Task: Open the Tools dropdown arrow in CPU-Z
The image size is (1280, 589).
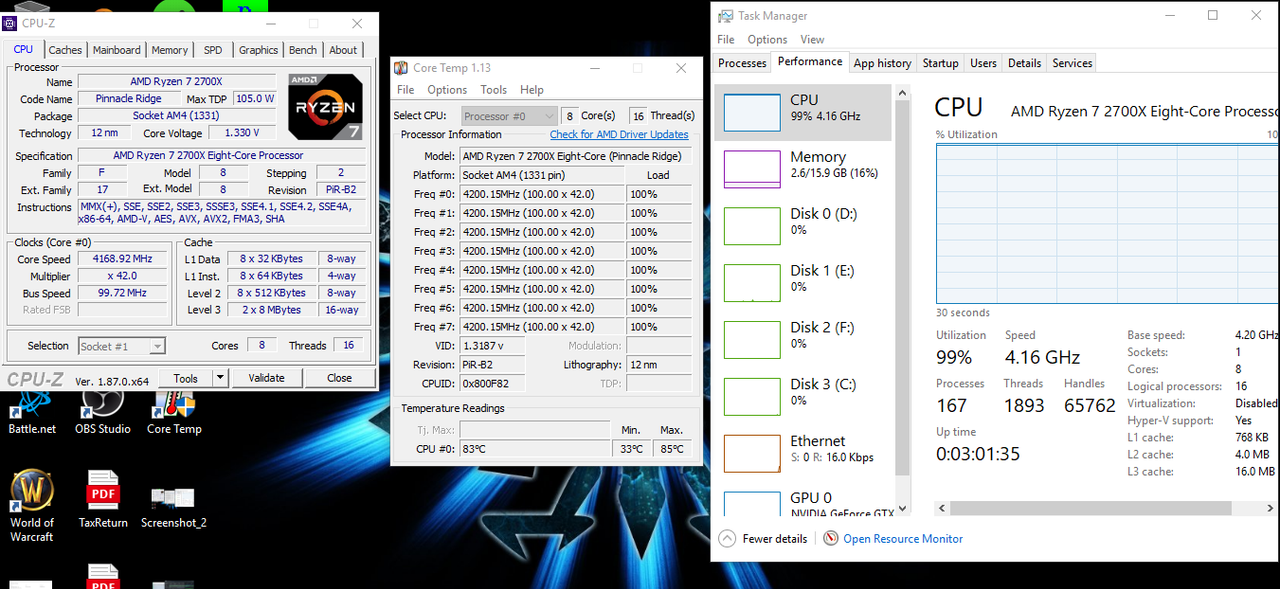Action: (221, 378)
